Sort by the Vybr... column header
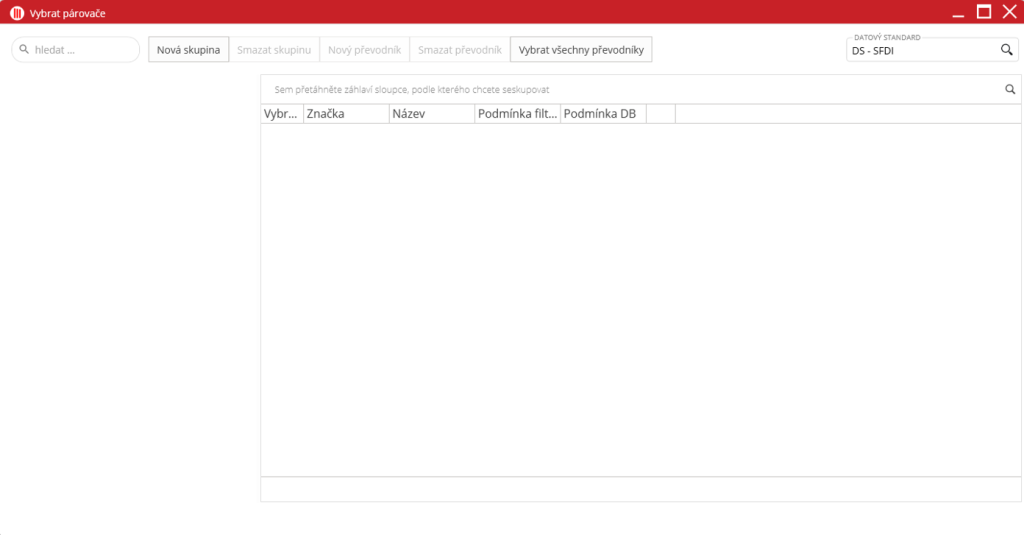1024x535 pixels. pos(281,114)
